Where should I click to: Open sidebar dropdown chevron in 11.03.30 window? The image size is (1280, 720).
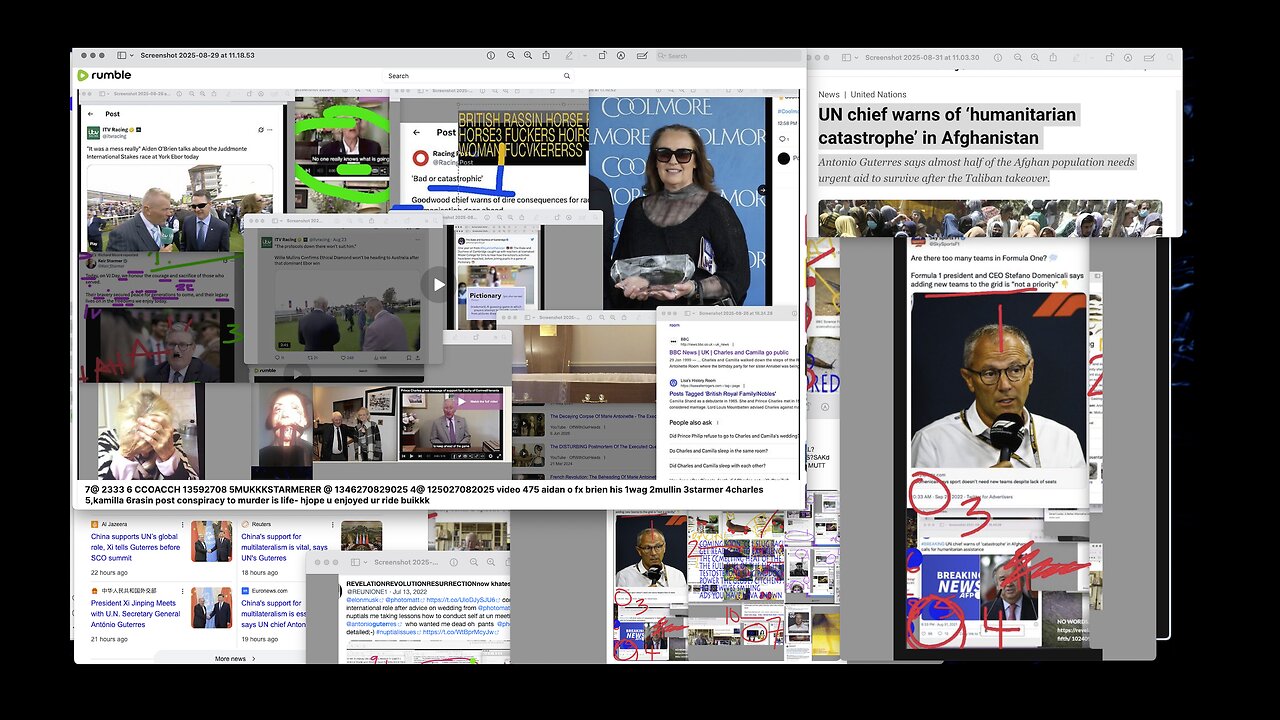[x=856, y=58]
